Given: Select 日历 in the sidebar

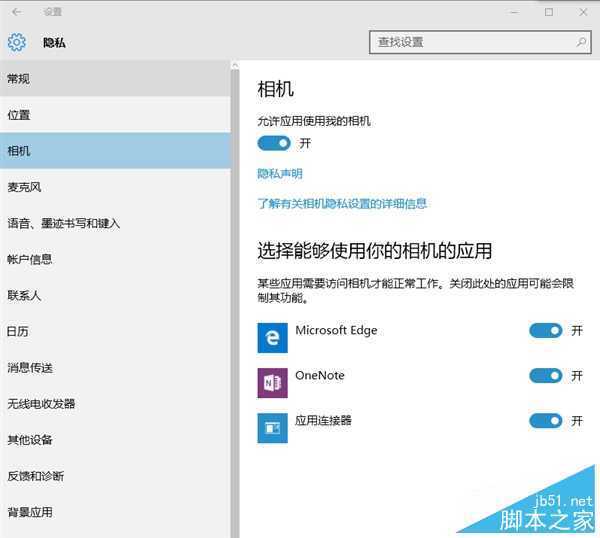Looking at the screenshot, I should coord(115,331).
